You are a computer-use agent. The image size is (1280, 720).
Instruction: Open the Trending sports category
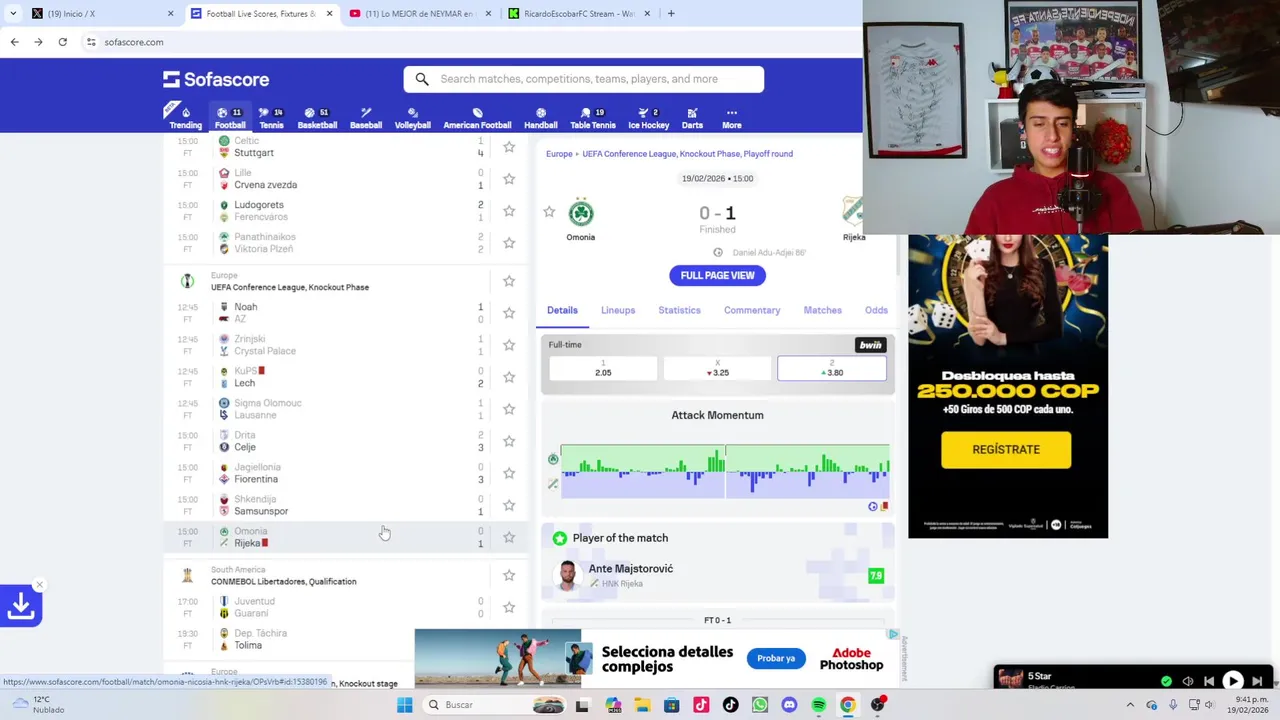[x=185, y=118]
